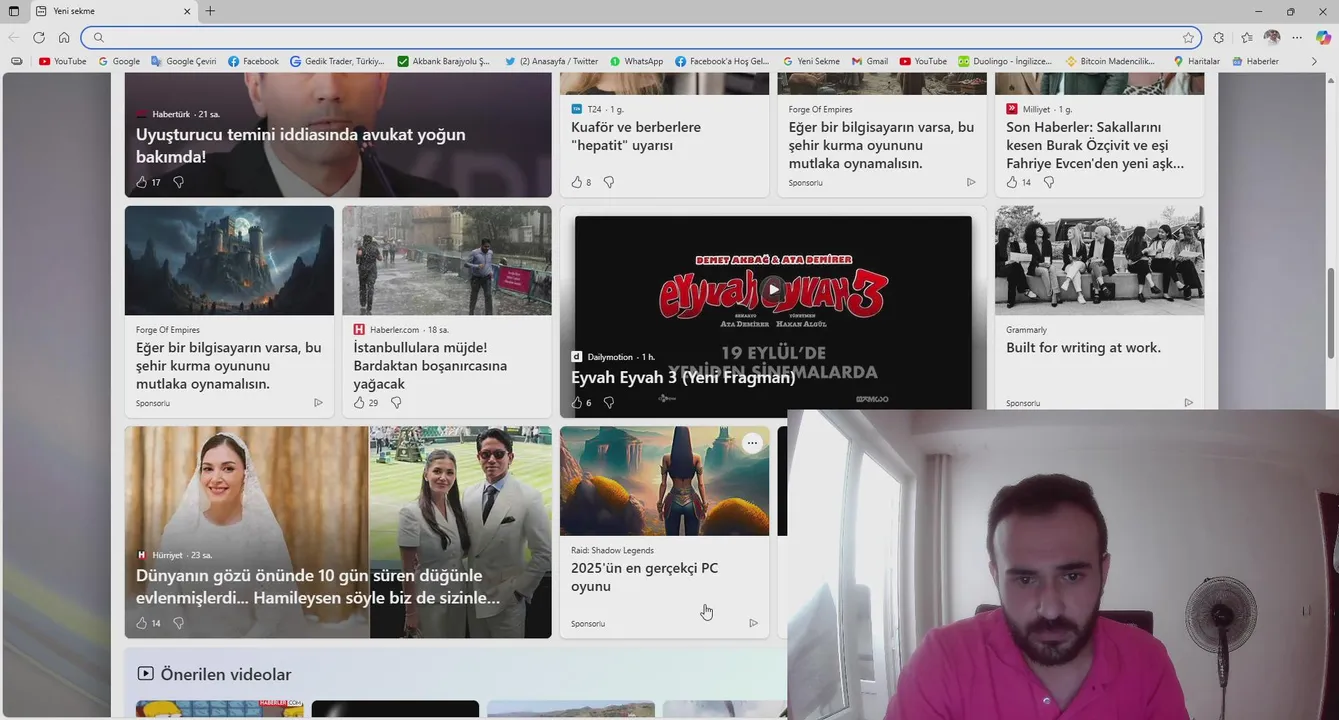Open the Extensions puzzle icon

click(1219, 37)
